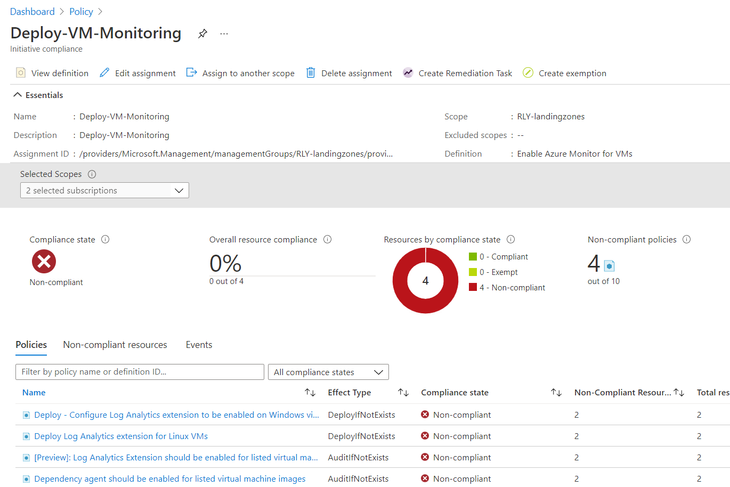The image size is (730, 487).
Task: Click the View definition button label
Action: 60,73
